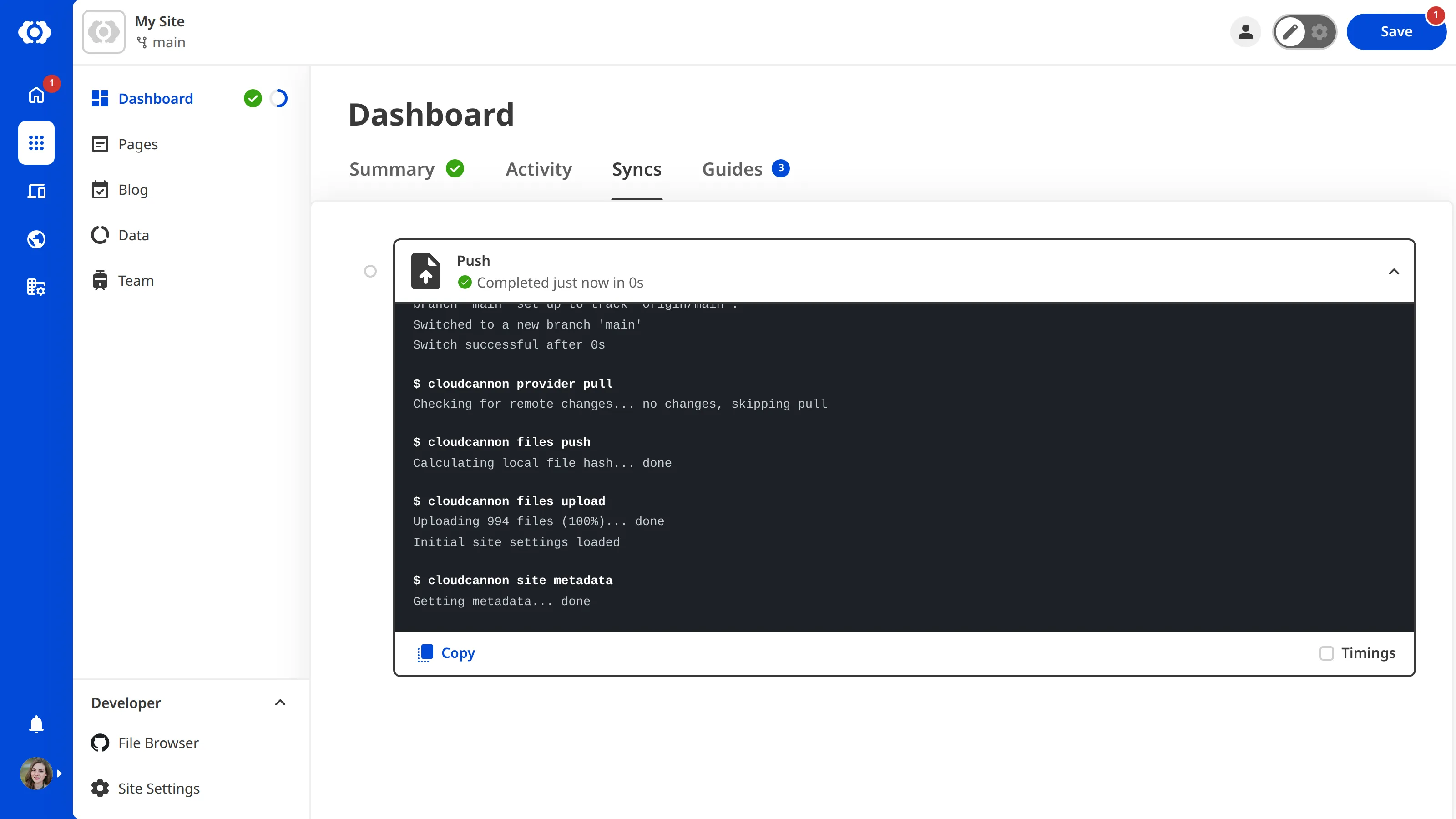Collapse the Developer section

[x=280, y=703]
